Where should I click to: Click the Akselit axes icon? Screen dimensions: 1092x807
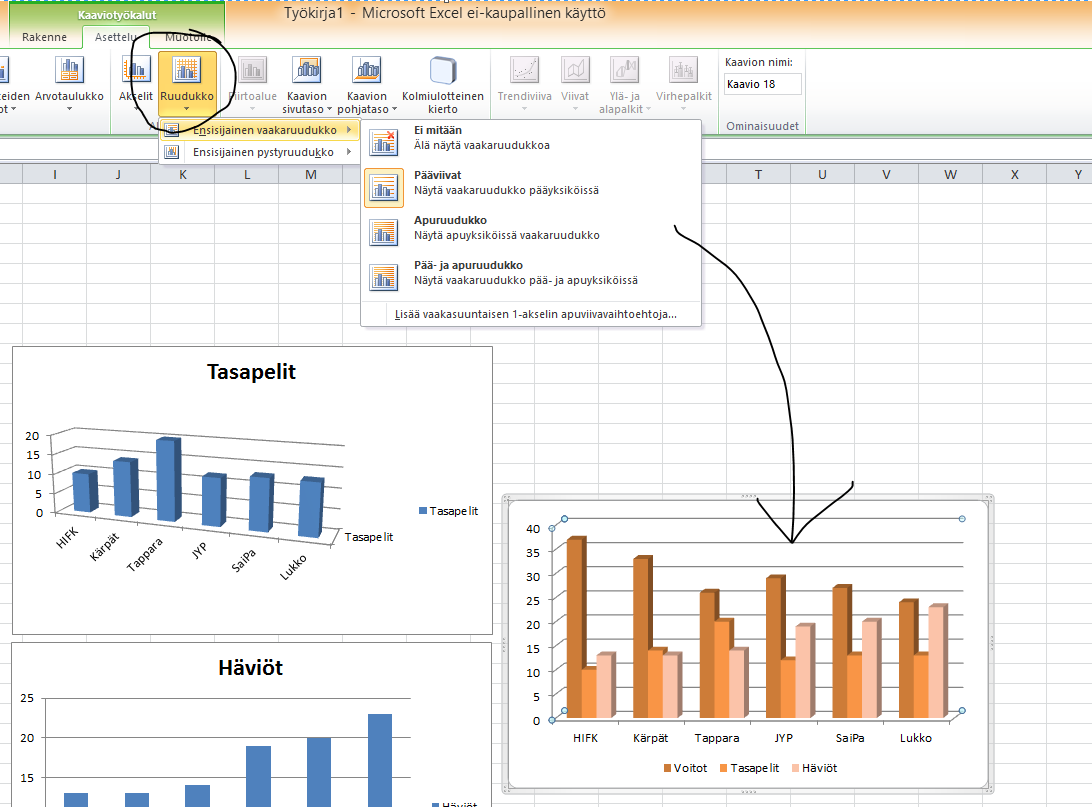point(135,71)
